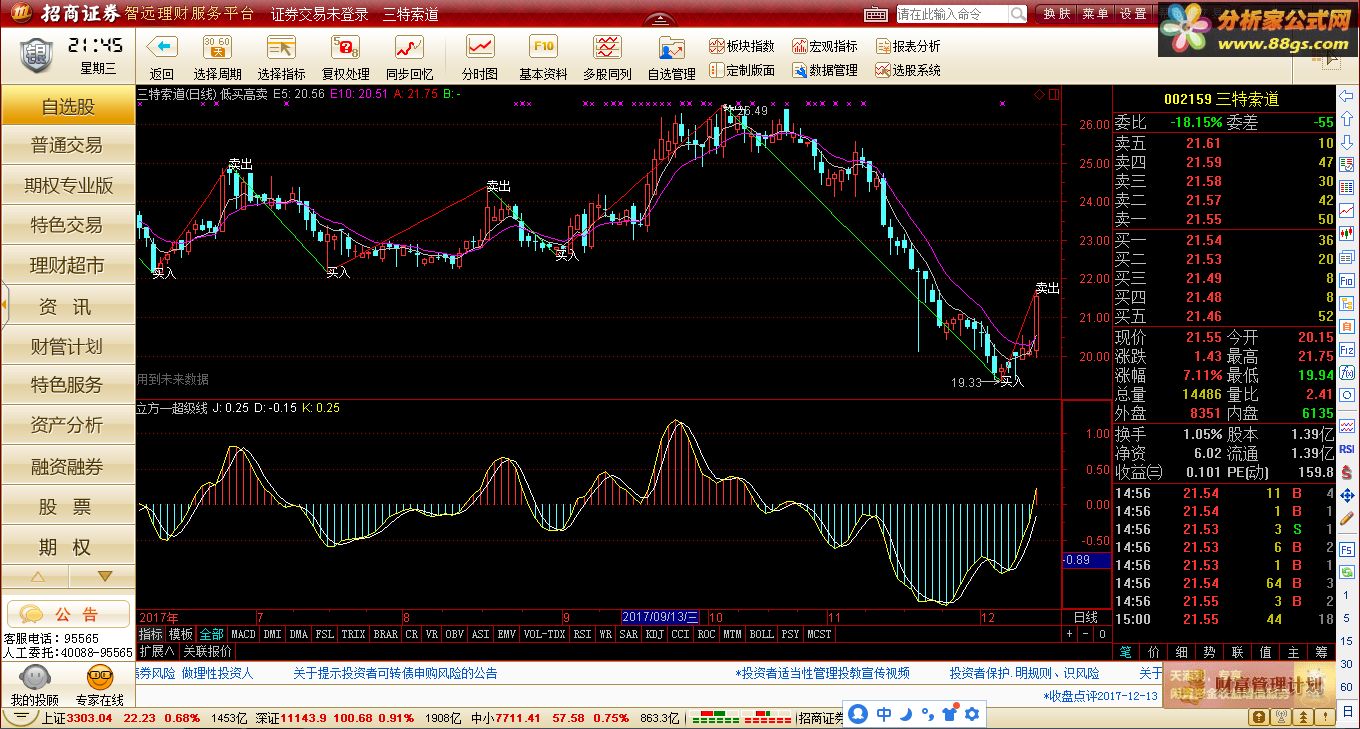Select RSI indicator tab
The height and width of the screenshot is (729, 1360).
coord(582,634)
